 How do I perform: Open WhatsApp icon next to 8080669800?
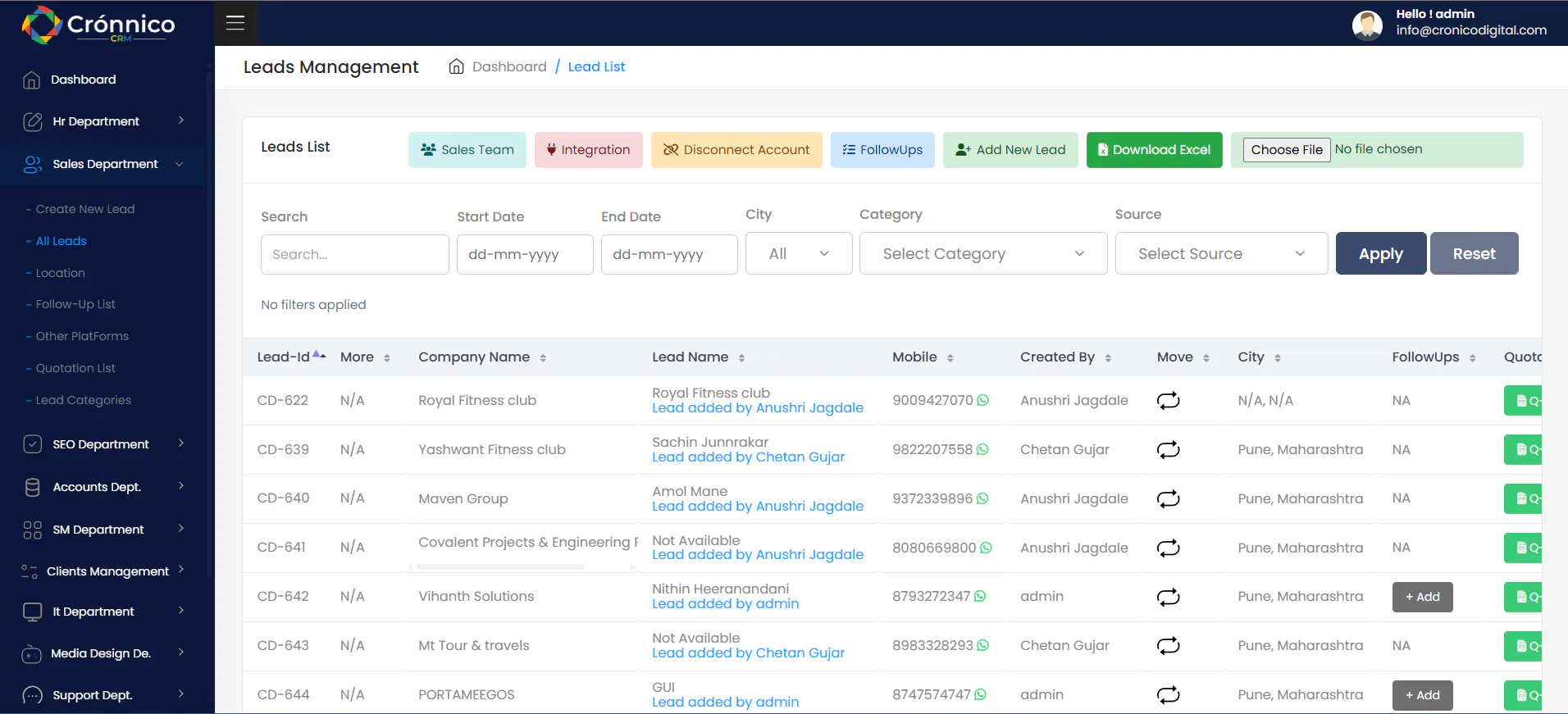tap(986, 548)
